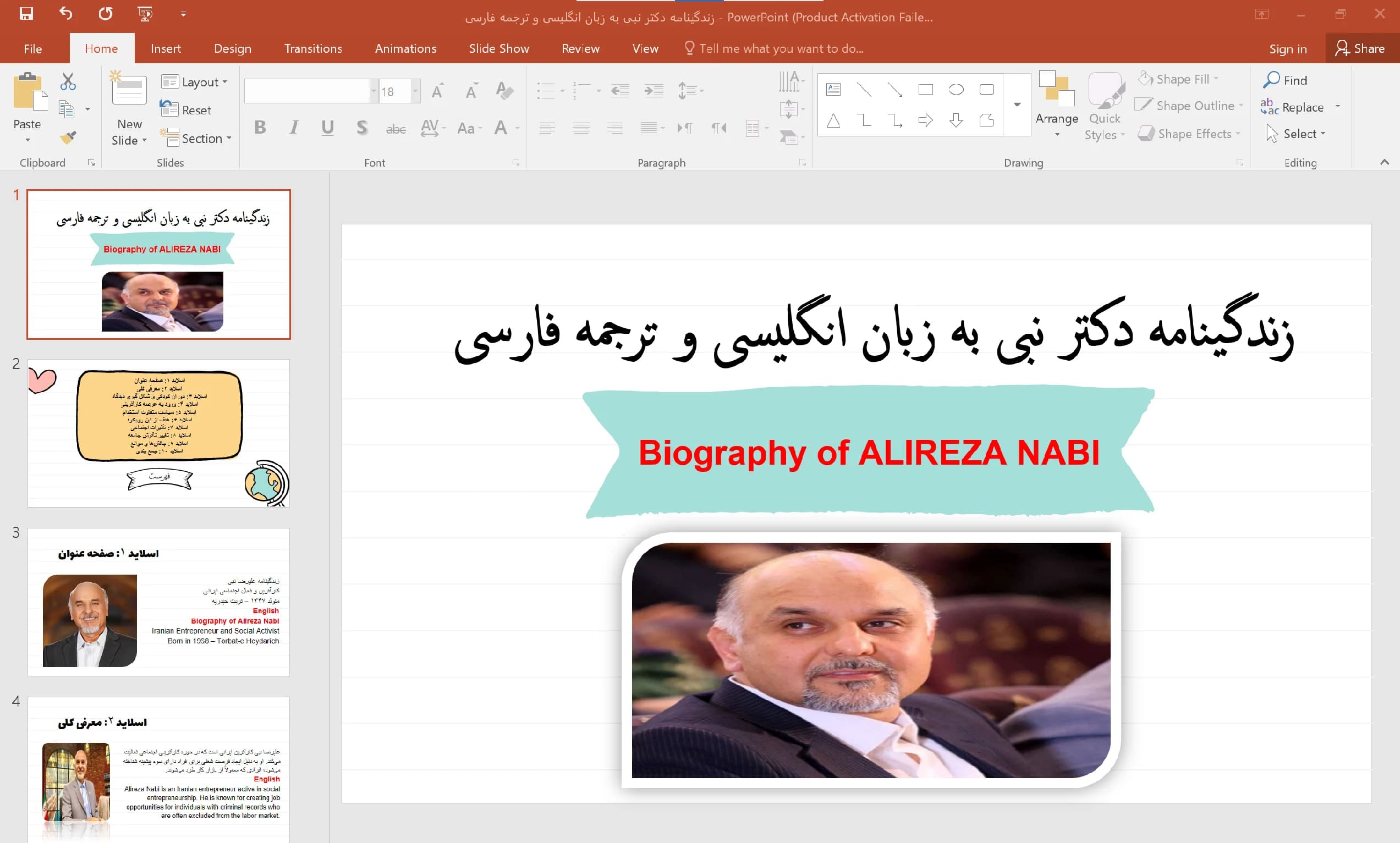Screen dimensions: 1400x843
Task: Activate the Format Painter brush
Action: 68,137
